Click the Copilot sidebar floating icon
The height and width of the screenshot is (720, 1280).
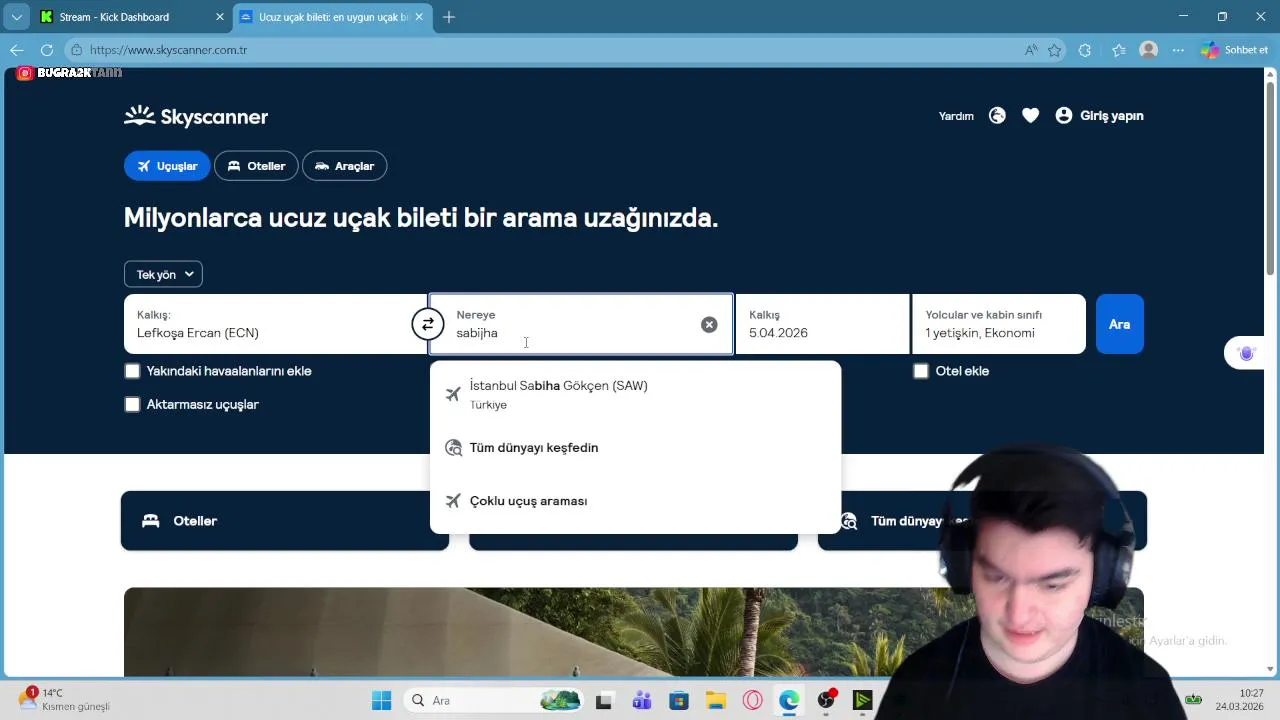[1246, 354]
